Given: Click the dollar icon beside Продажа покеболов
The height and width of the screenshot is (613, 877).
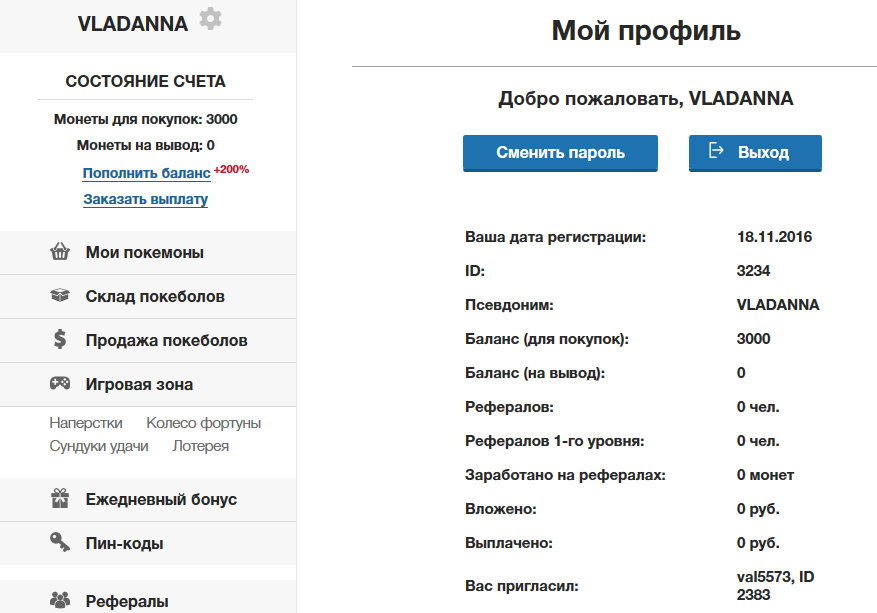Looking at the screenshot, I should 60,340.
